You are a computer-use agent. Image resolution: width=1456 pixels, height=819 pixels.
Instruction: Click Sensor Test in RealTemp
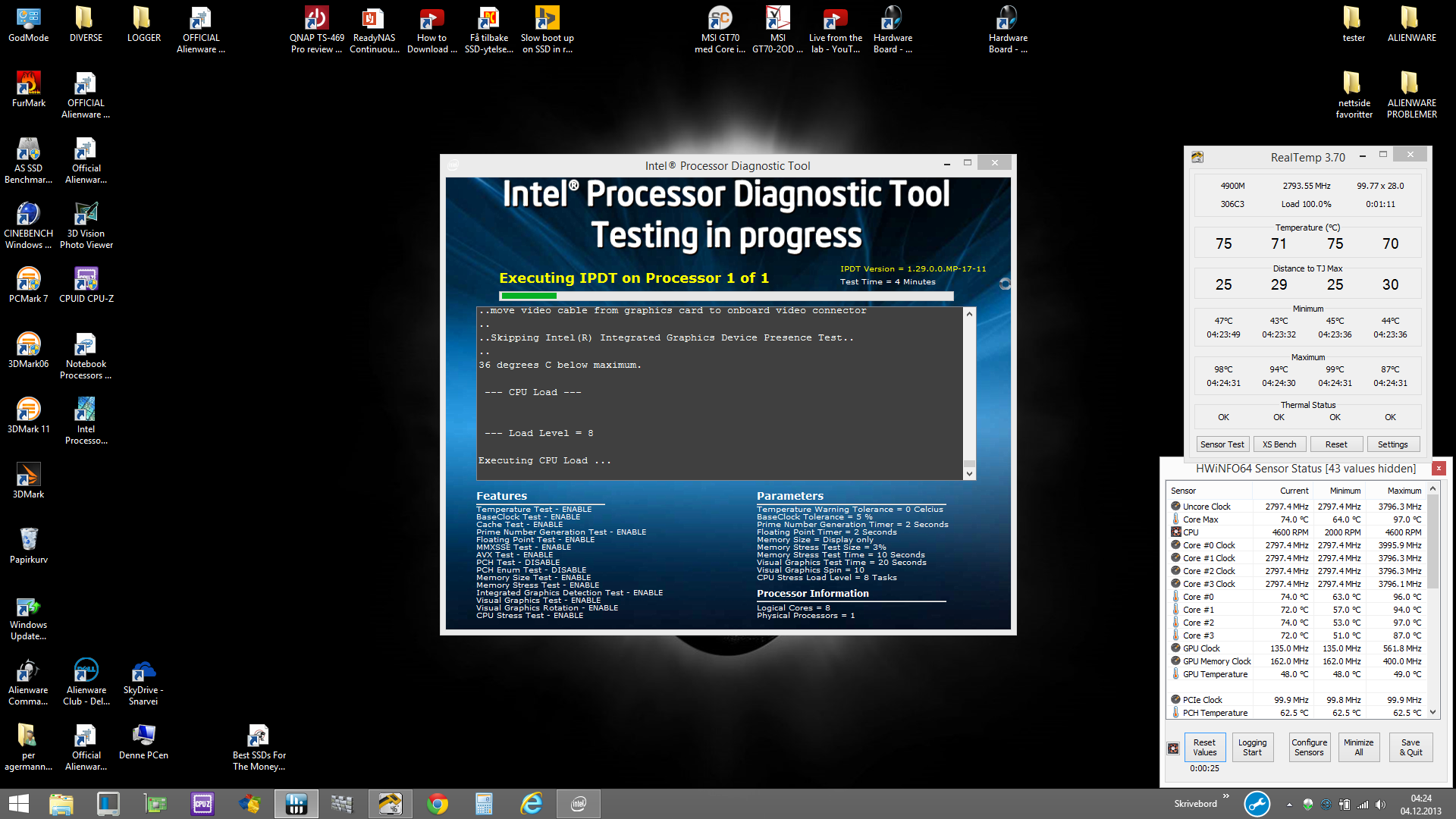(1222, 444)
